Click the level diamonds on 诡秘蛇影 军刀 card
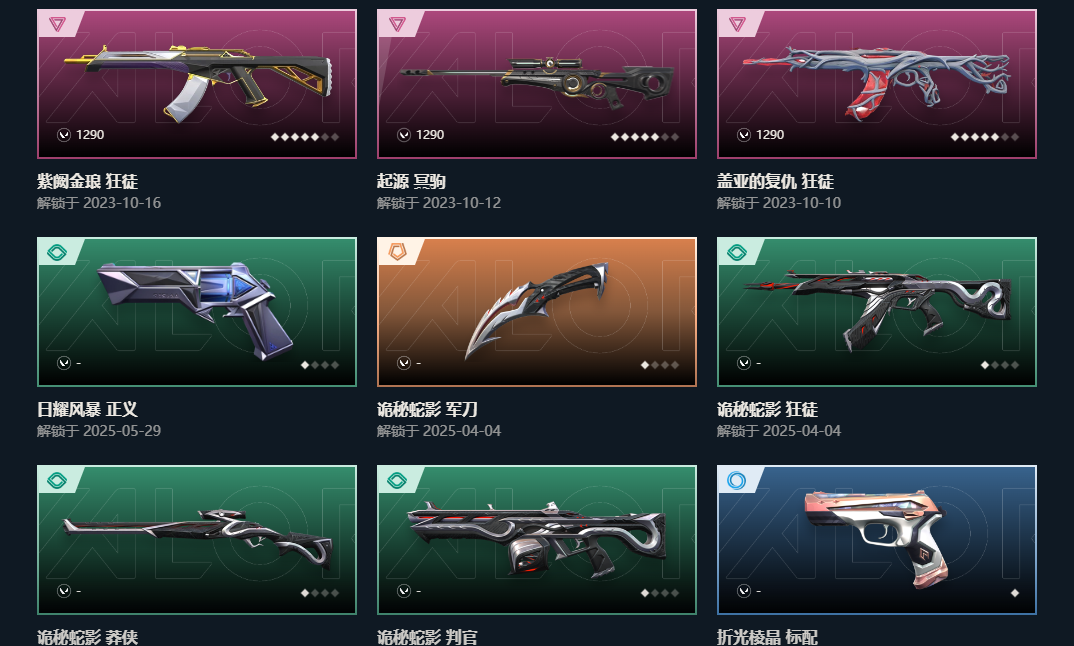 [x=660, y=365]
